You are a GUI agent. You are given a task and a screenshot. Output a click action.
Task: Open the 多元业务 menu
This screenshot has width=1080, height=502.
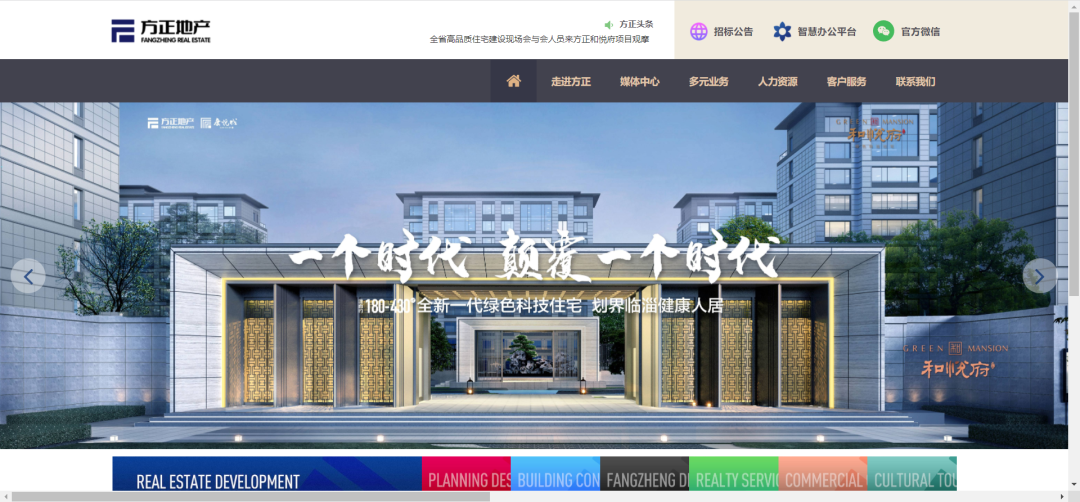709,81
